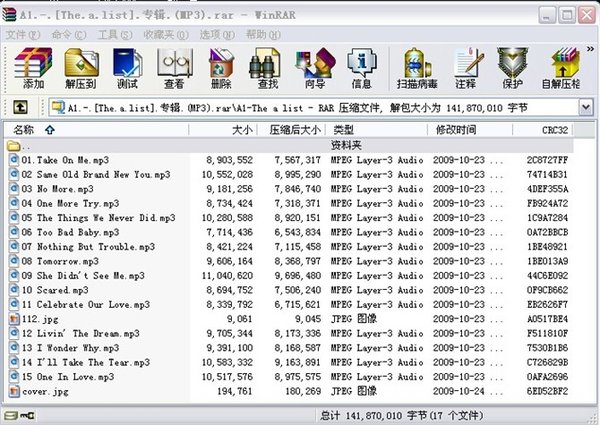Viewport: 600px width, 425px height.
Task: Click the 自解压 (SFX) toolbar icon
Action: (x=561, y=68)
